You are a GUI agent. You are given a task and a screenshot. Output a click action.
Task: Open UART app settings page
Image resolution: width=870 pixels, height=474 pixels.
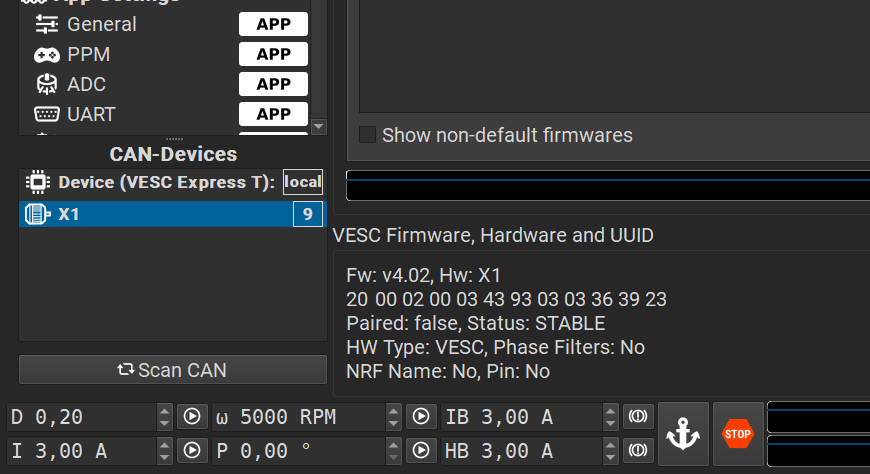(91, 114)
